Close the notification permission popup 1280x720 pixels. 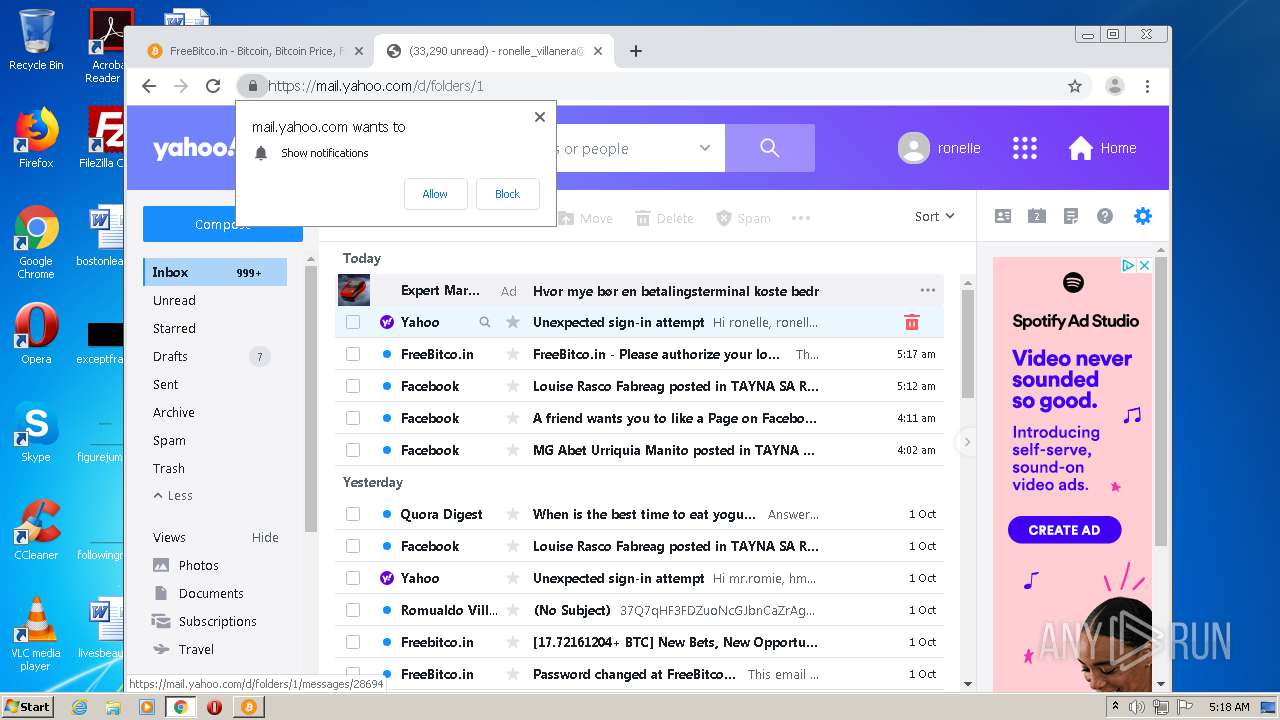540,116
